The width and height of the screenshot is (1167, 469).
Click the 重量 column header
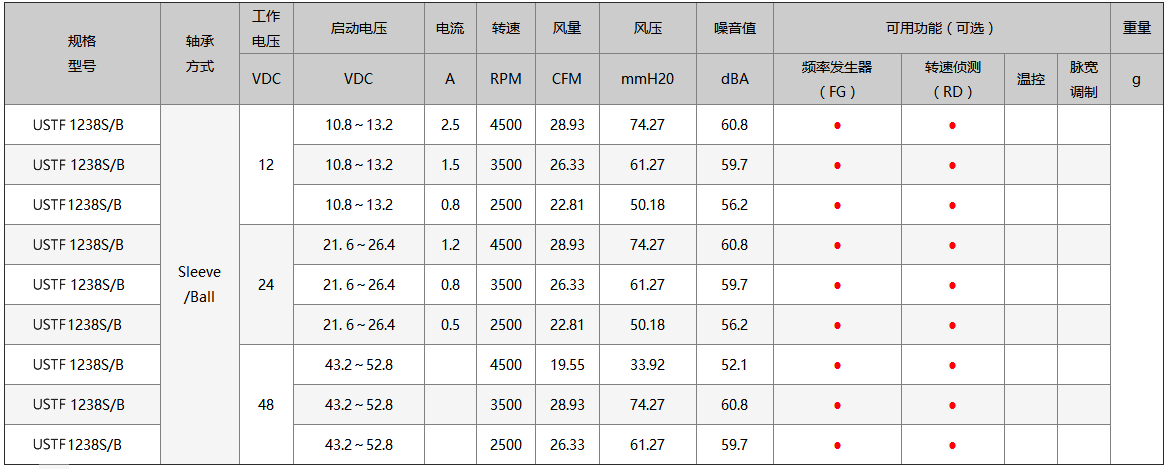tap(1137, 28)
